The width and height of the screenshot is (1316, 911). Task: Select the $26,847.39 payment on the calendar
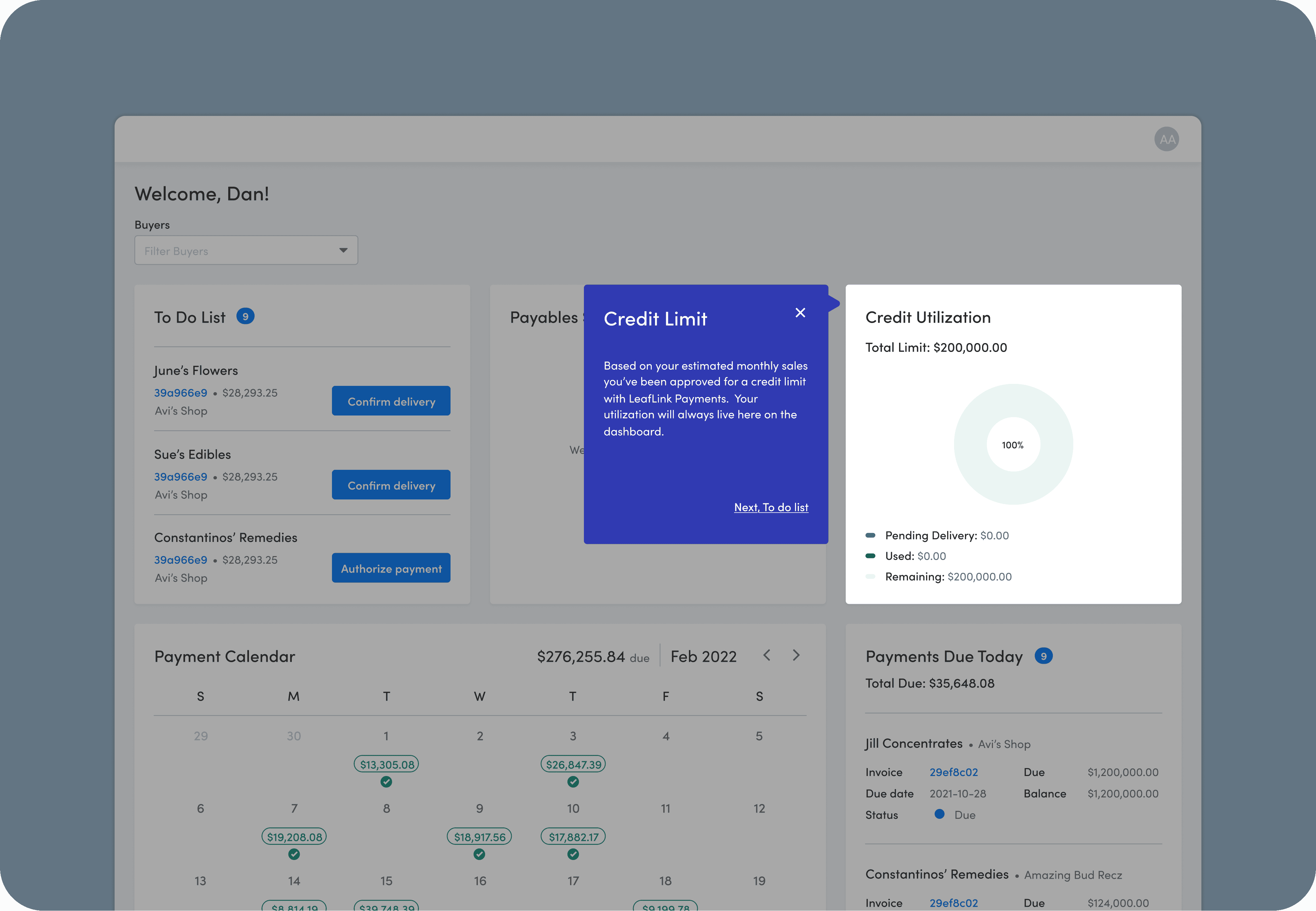coord(573,764)
